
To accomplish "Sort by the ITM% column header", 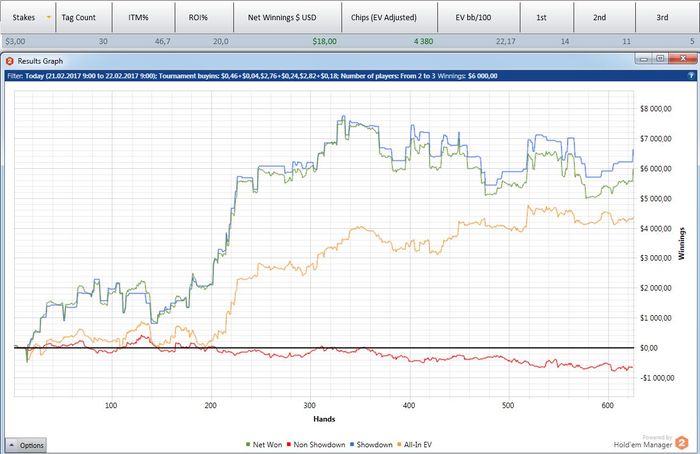I will pos(143,17).
